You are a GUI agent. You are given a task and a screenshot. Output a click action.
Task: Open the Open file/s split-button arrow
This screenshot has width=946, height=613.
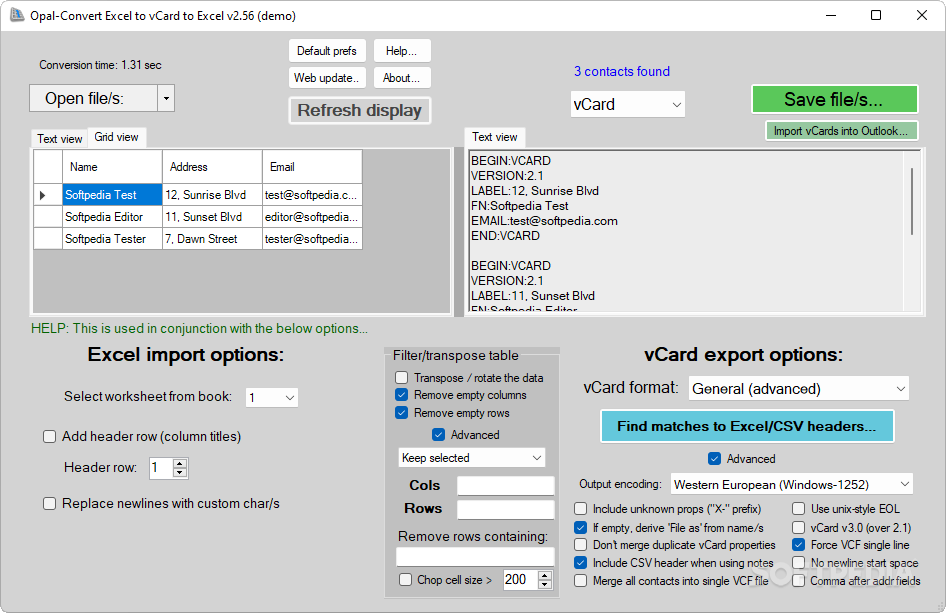click(166, 98)
